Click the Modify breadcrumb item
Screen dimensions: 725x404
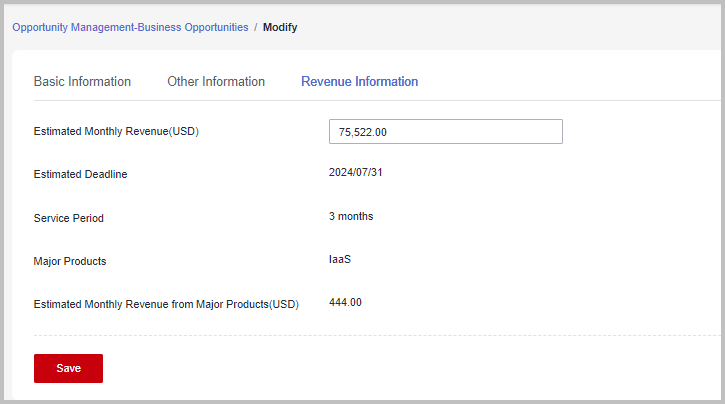pyautogui.click(x=280, y=28)
